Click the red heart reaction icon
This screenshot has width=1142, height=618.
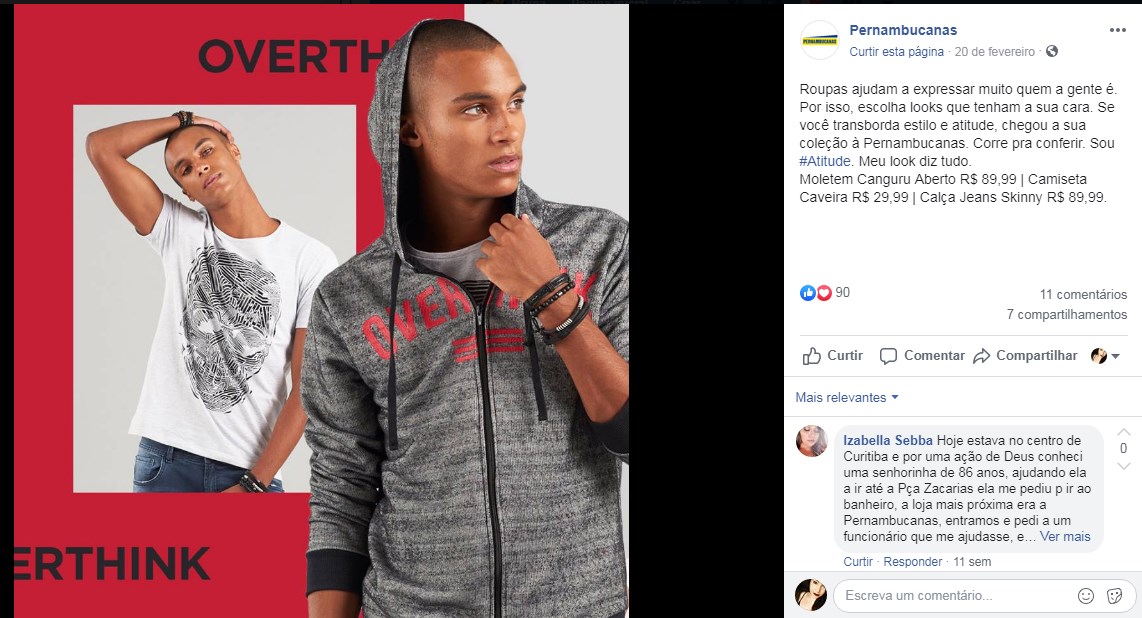coord(824,293)
